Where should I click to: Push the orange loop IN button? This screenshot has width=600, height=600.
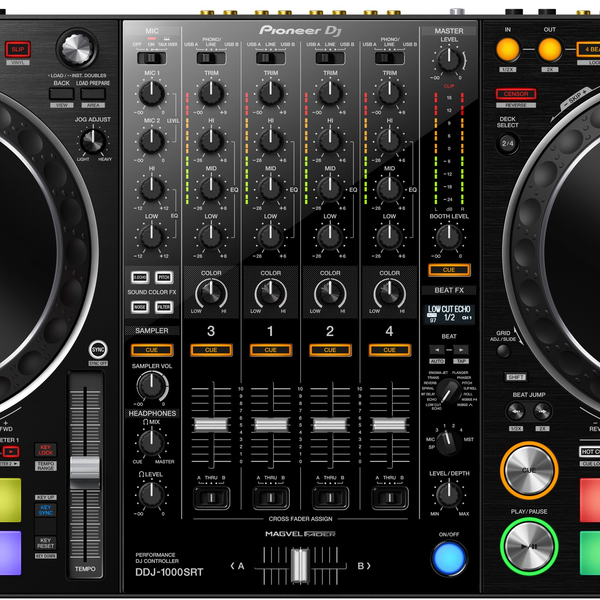(508, 49)
